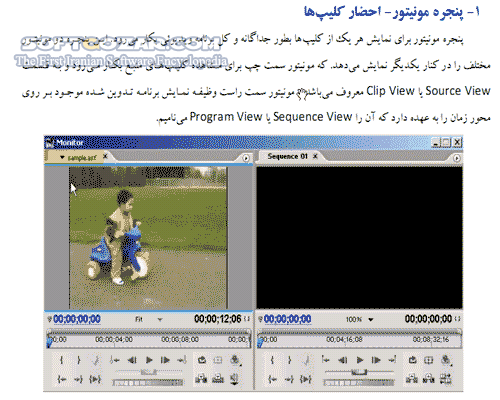Click the program time ruler at 00;08;32;16
The width and height of the screenshot is (500, 400).
(x=431, y=339)
